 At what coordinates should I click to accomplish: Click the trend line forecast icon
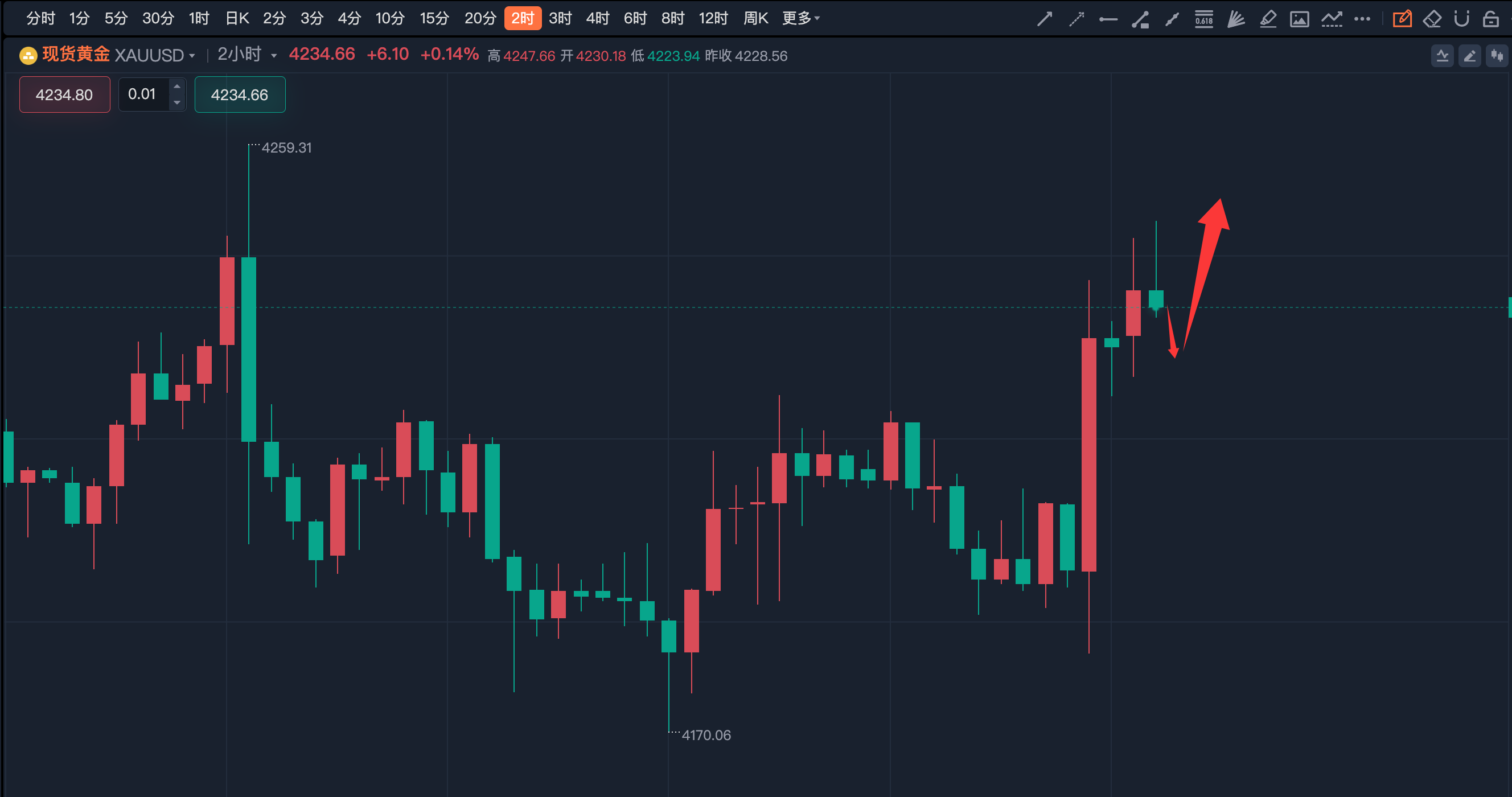click(x=1331, y=19)
